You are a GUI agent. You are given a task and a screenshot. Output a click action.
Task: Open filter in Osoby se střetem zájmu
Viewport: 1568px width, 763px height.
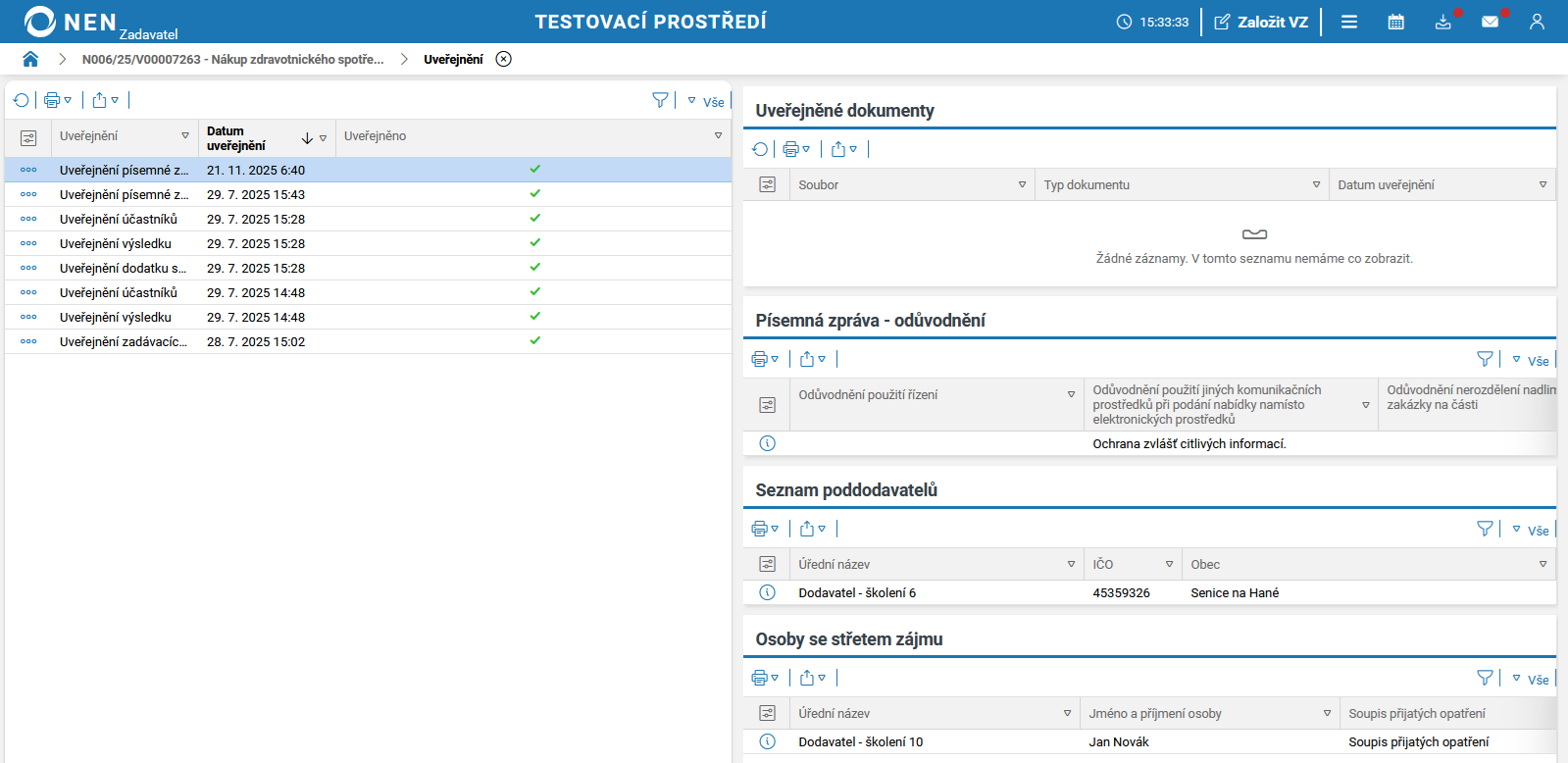point(1485,678)
